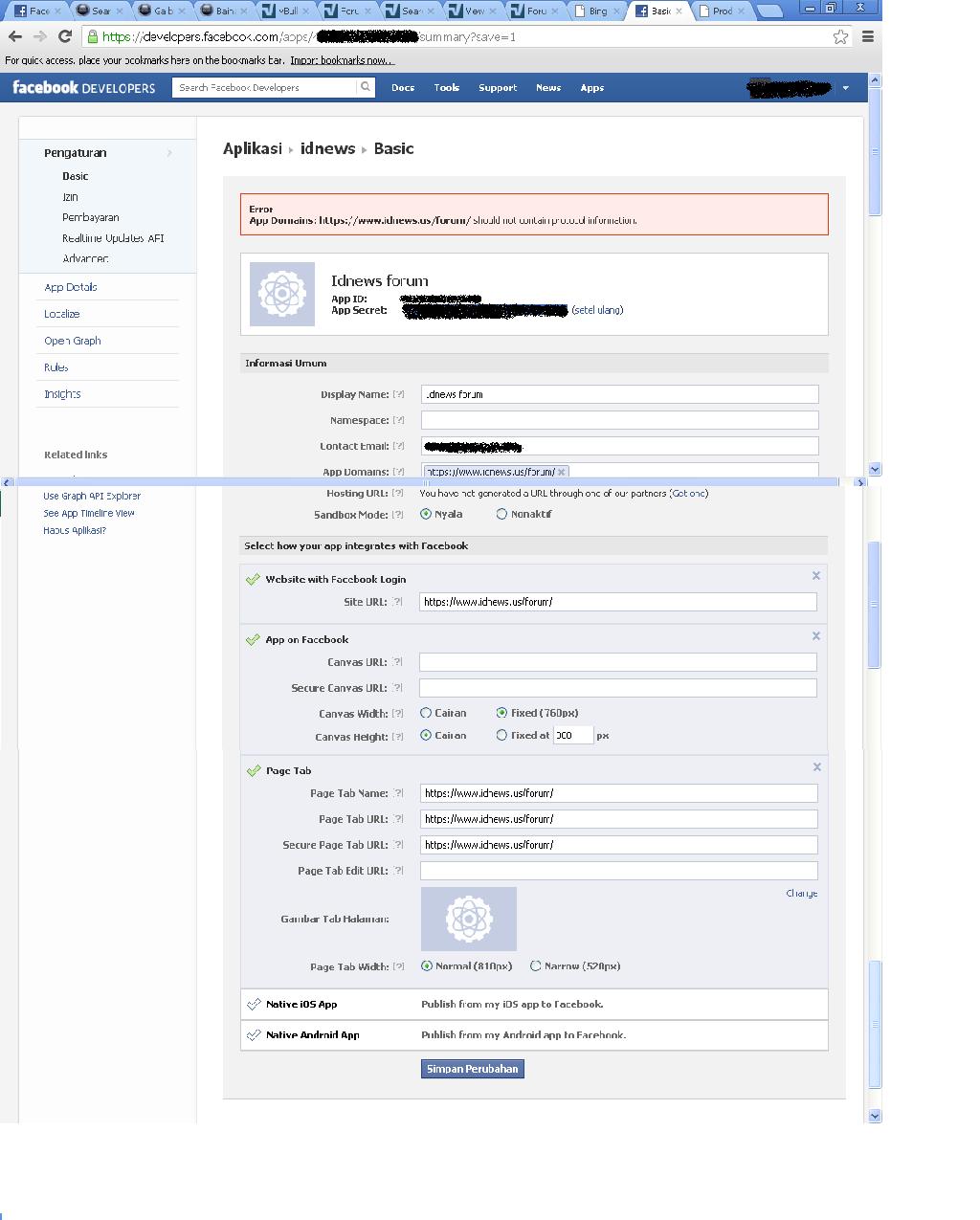Click Sandbox Mode help icon

point(398,515)
